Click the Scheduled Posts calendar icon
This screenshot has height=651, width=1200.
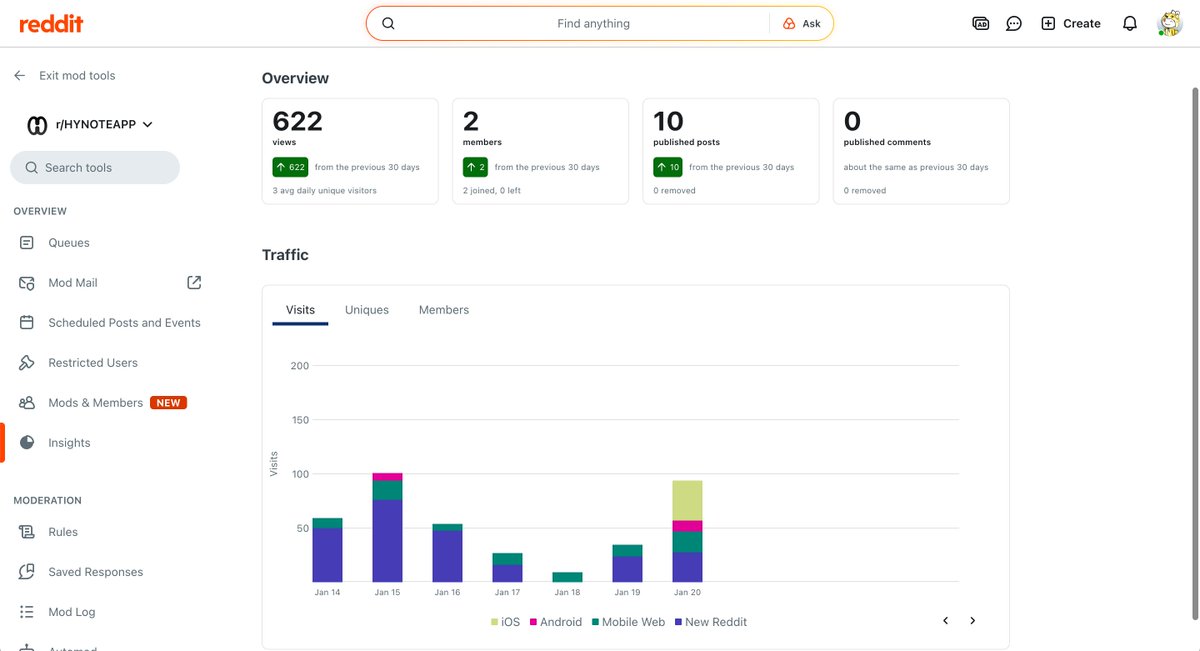(27, 323)
